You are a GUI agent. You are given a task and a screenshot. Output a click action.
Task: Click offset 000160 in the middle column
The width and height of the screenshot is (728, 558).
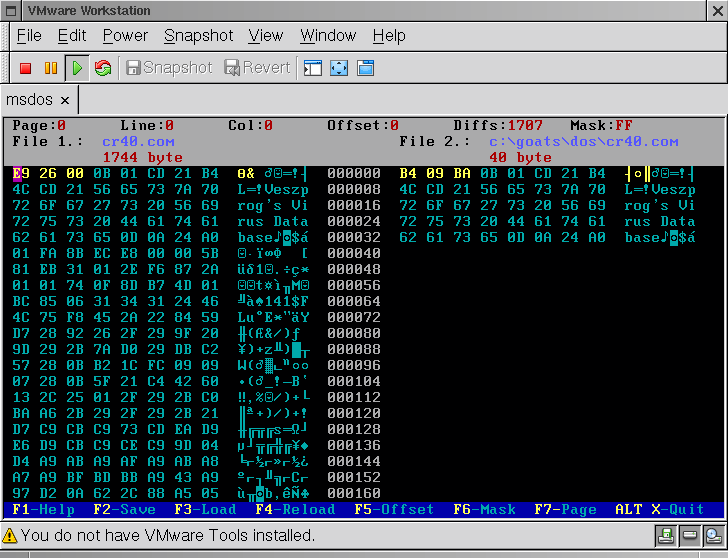[354, 493]
